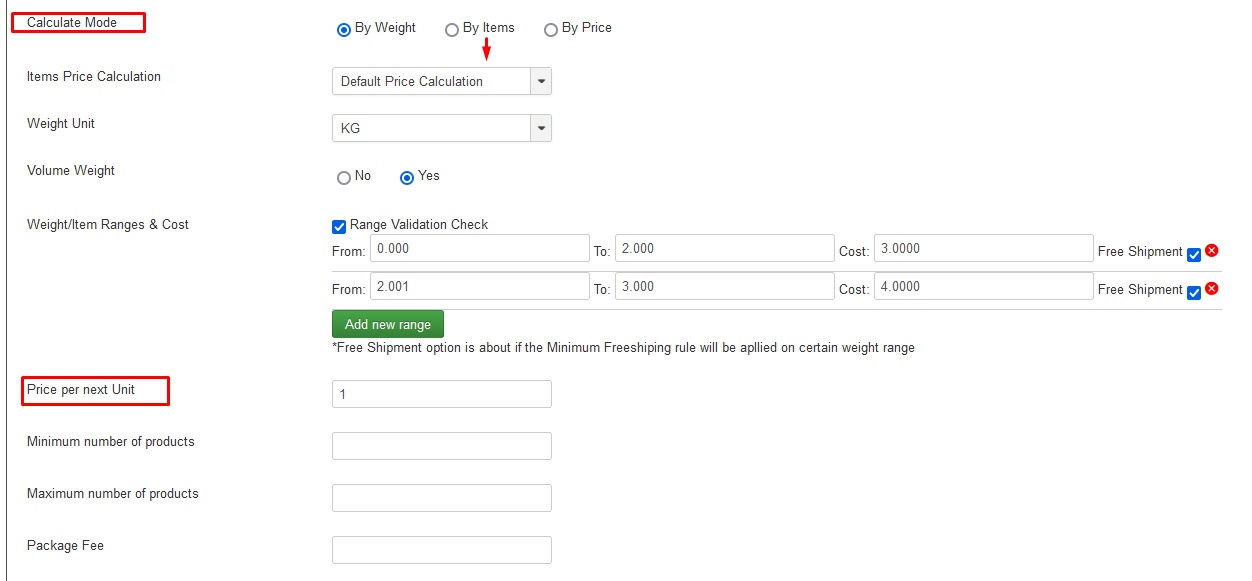1252x581 pixels.
Task: Uncheck Free Shipment for the second range
Action: [x=1194, y=292]
